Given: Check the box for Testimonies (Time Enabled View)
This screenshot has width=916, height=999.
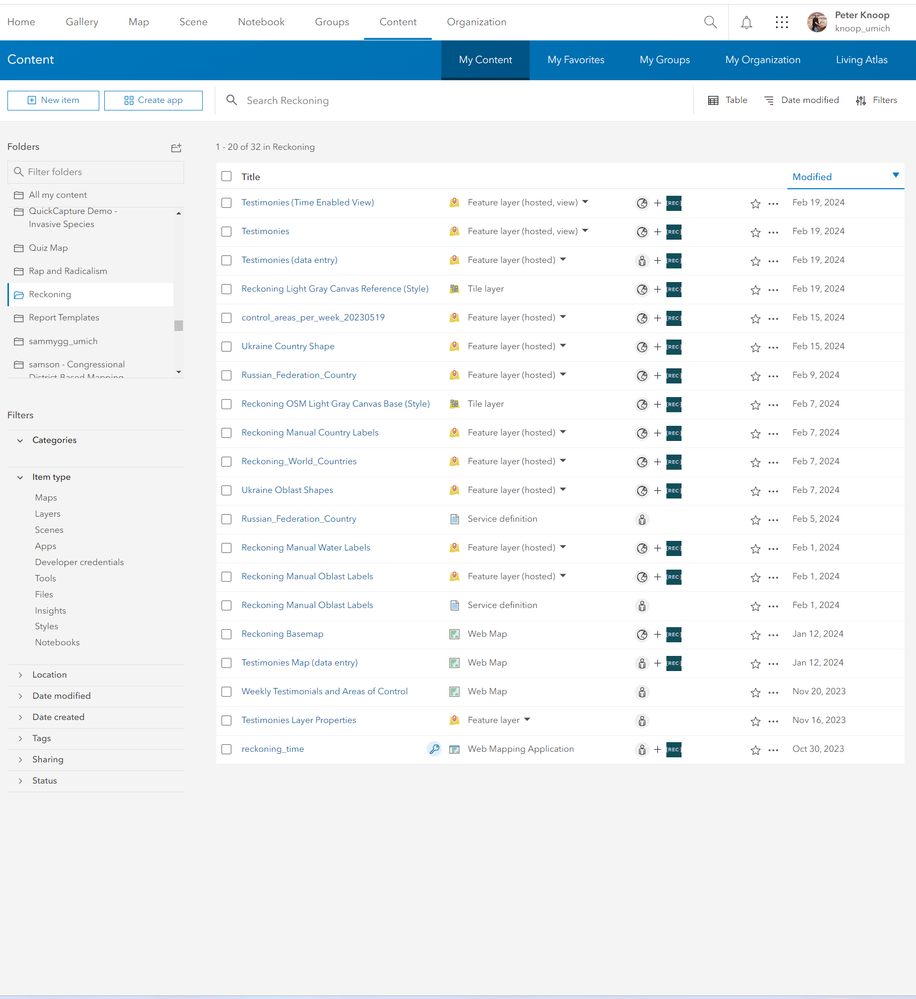Looking at the screenshot, I should click(226, 203).
